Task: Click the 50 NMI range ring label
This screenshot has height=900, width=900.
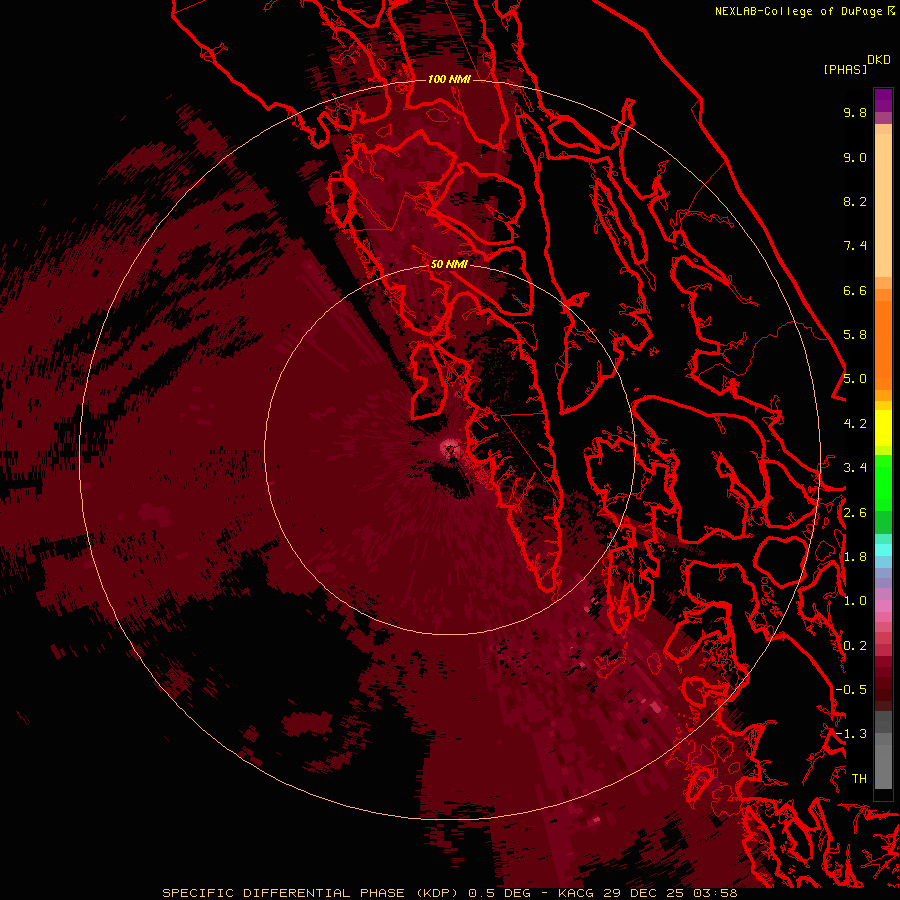Action: (x=449, y=264)
